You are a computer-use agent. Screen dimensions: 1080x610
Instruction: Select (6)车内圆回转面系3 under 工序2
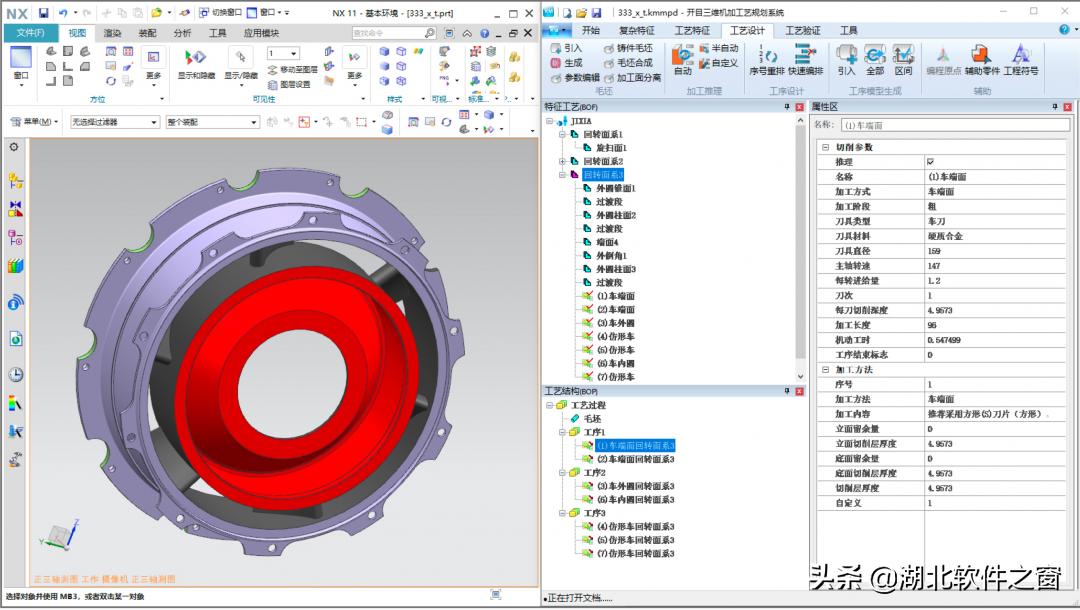[x=635, y=500]
